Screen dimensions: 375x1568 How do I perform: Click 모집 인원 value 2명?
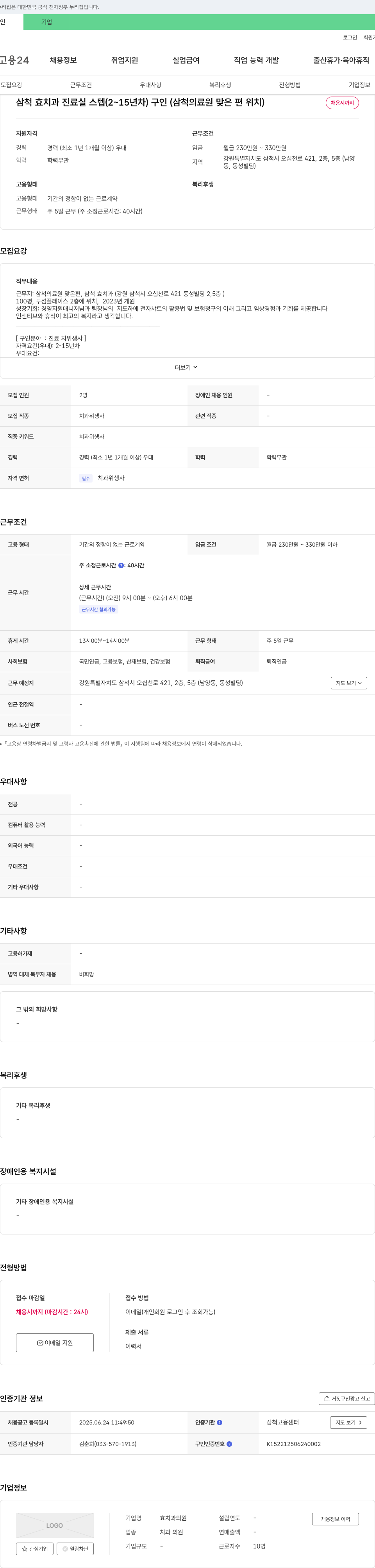[x=83, y=396]
